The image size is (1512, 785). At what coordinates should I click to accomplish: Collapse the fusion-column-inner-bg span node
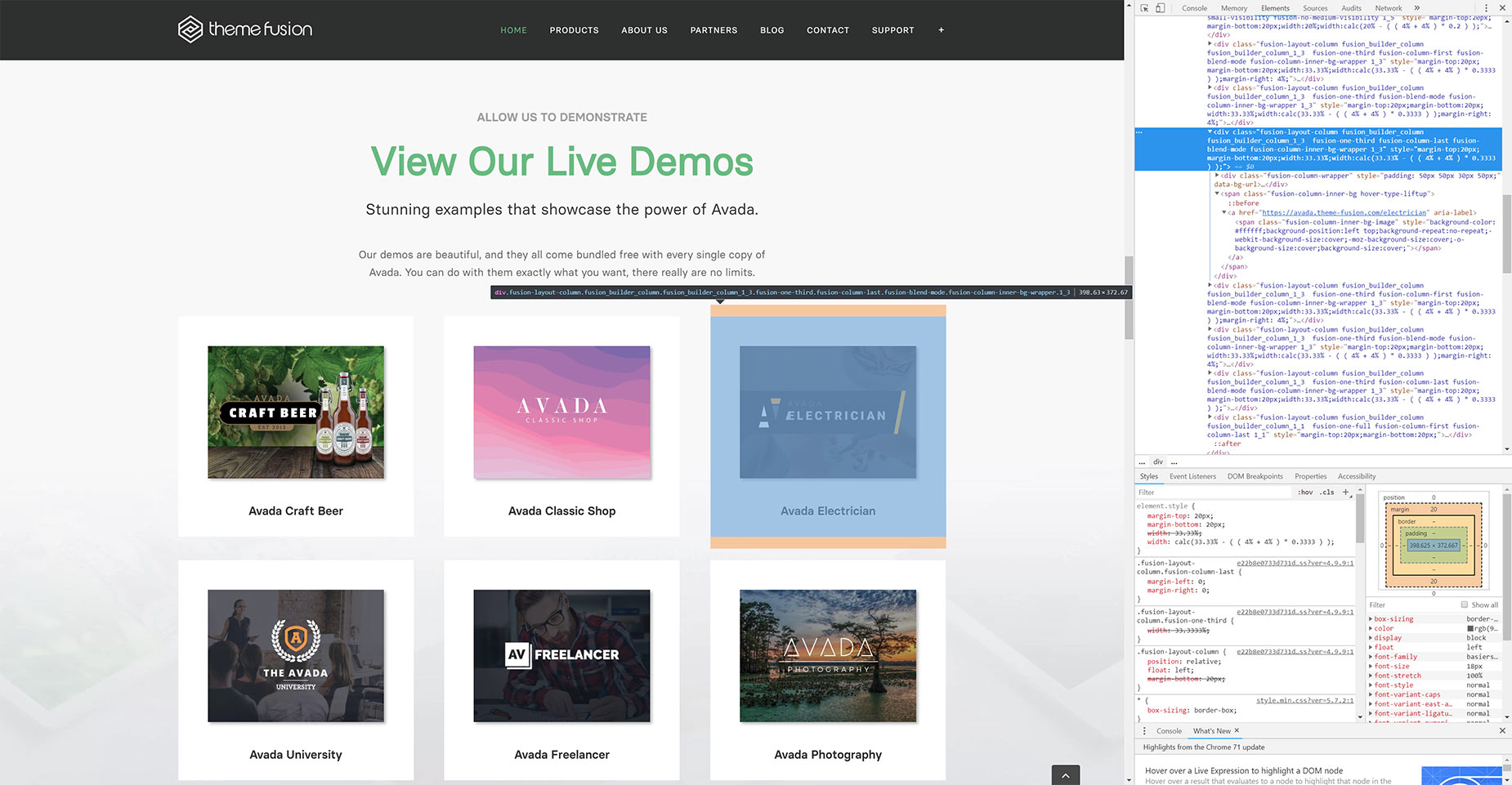click(x=1217, y=194)
